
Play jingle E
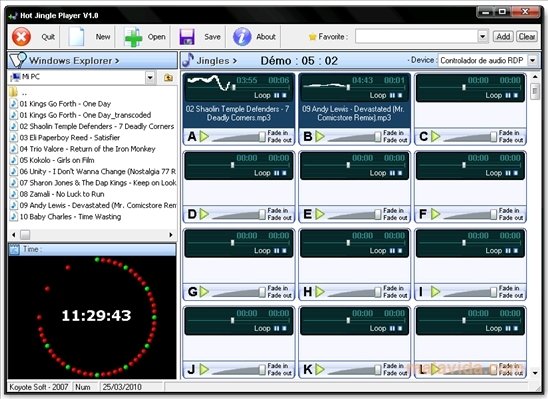[x=320, y=214]
